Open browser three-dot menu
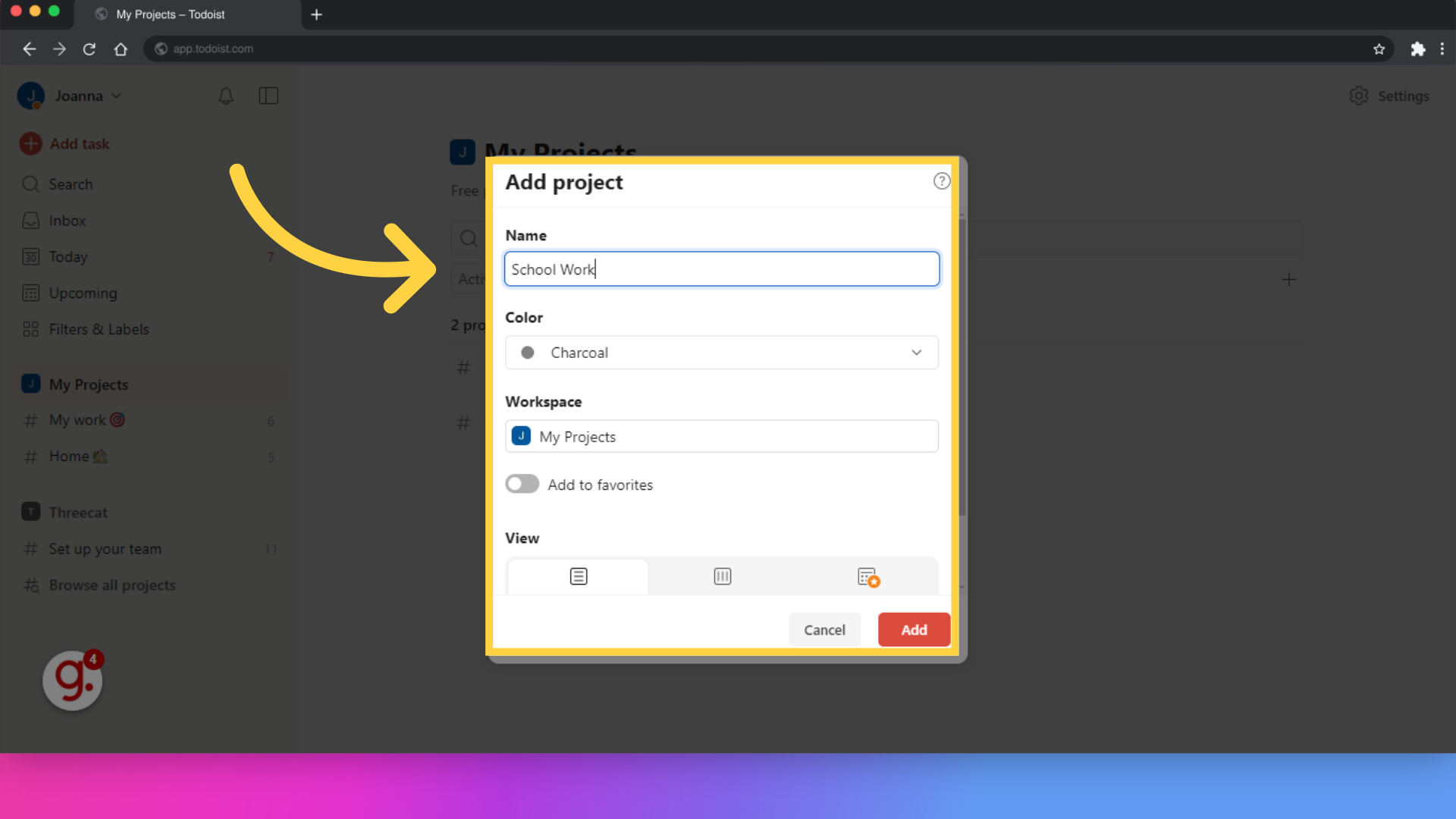 [1442, 49]
